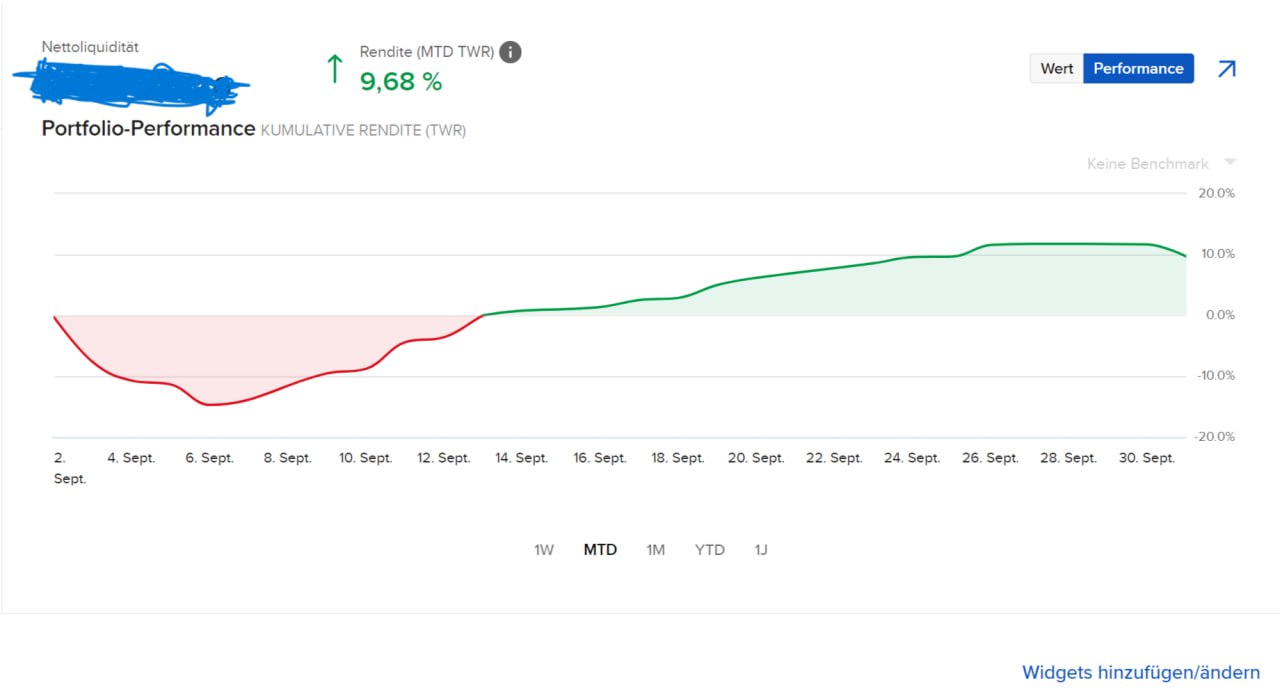The image size is (1280, 699).
Task: Open the chart with the diagonal arrow icon
Action: tap(1226, 69)
